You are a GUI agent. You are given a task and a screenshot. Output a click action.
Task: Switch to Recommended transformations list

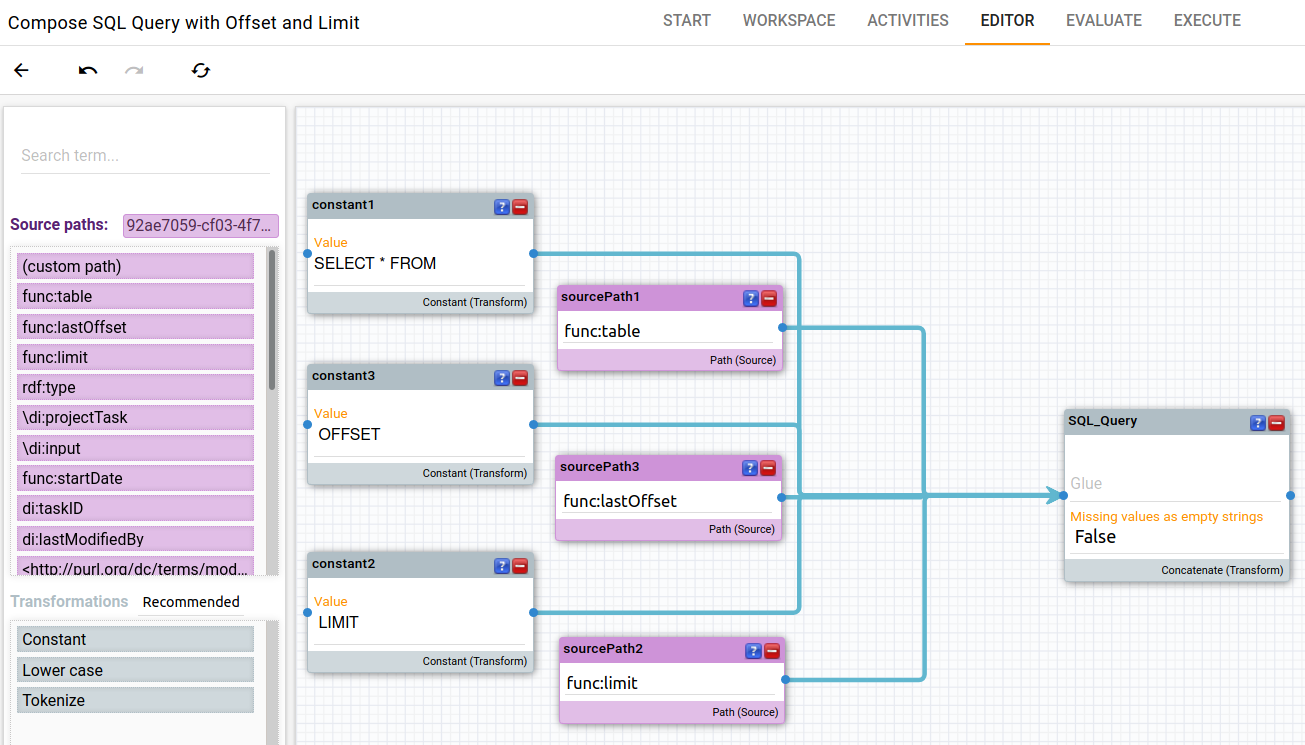click(x=191, y=602)
